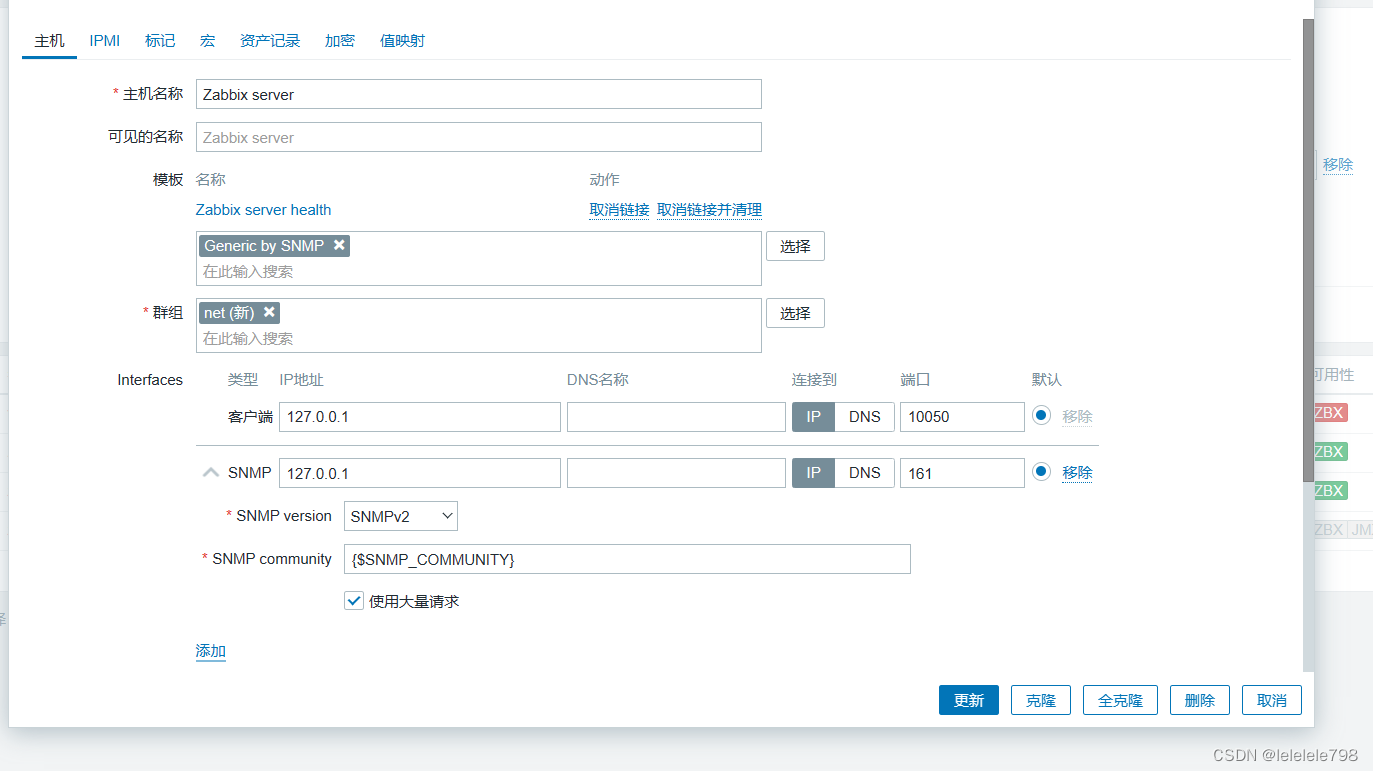Screen dimensions: 1373x771
Task: Click the 克隆 button
Action: (x=1041, y=700)
